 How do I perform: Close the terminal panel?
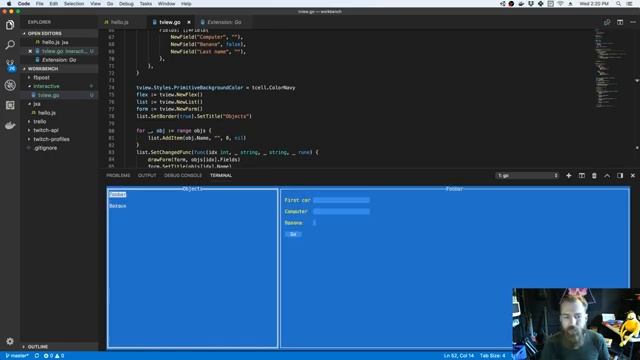(633, 176)
